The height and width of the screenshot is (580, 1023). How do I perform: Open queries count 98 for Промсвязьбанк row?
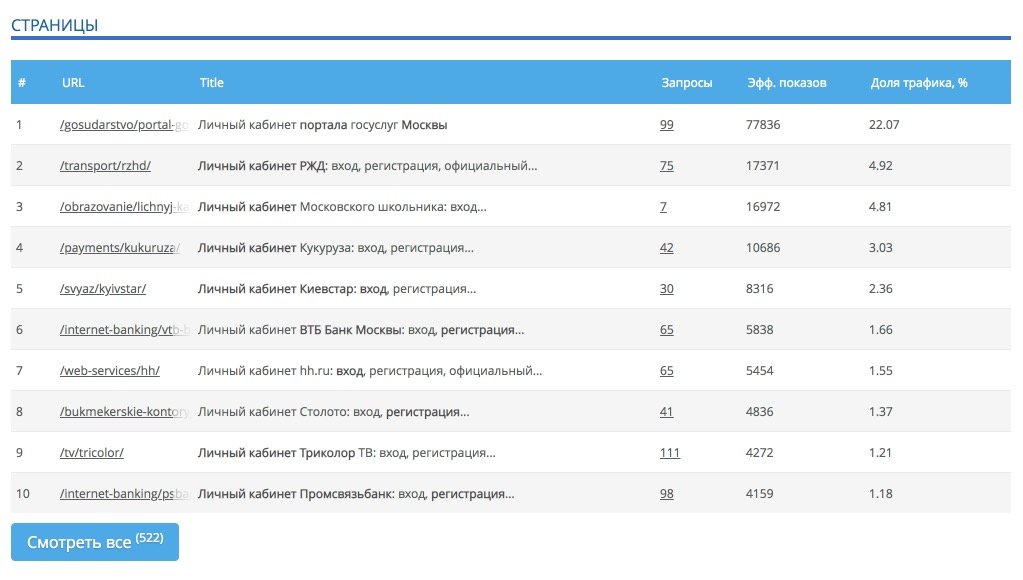666,494
